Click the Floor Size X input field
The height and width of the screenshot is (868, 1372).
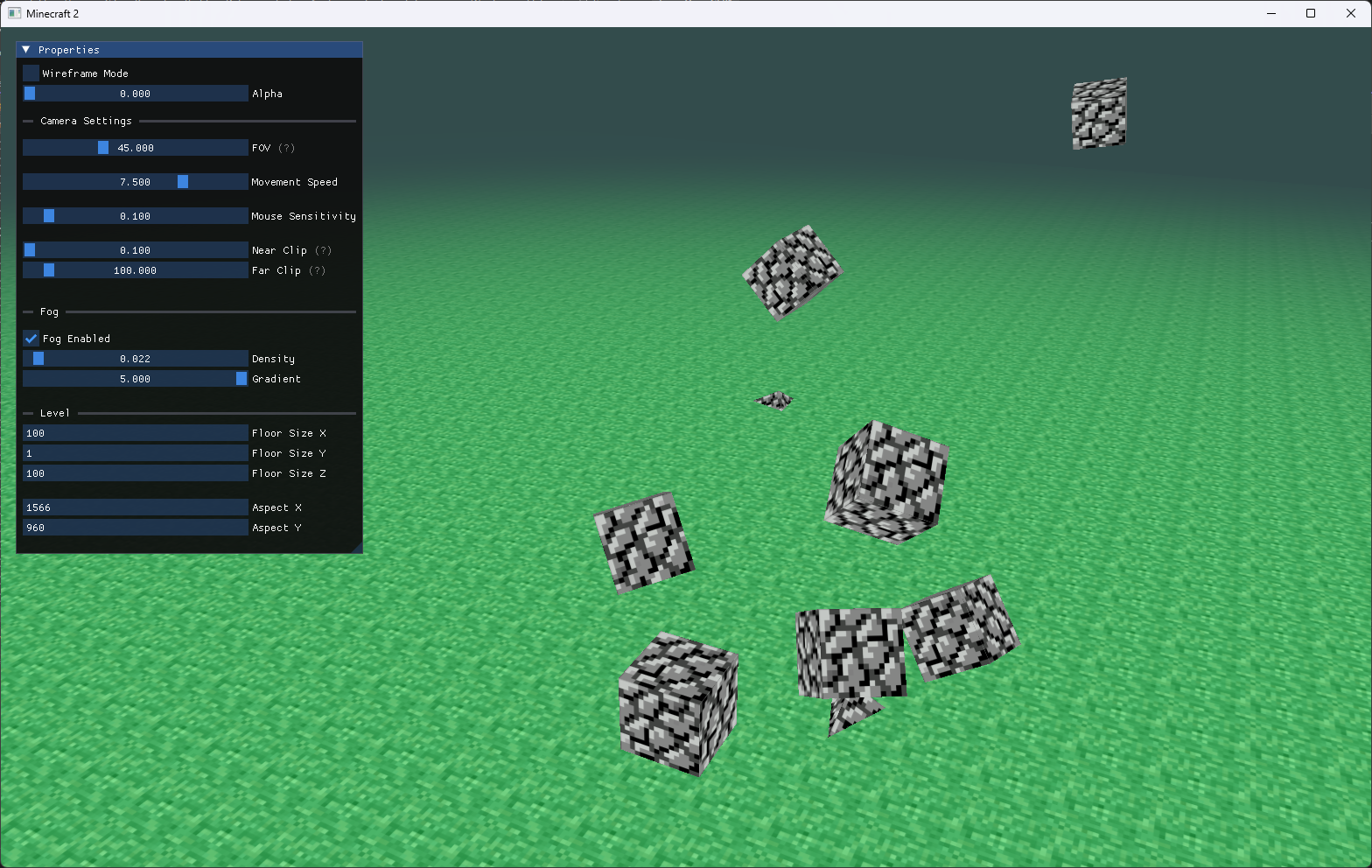coord(136,433)
